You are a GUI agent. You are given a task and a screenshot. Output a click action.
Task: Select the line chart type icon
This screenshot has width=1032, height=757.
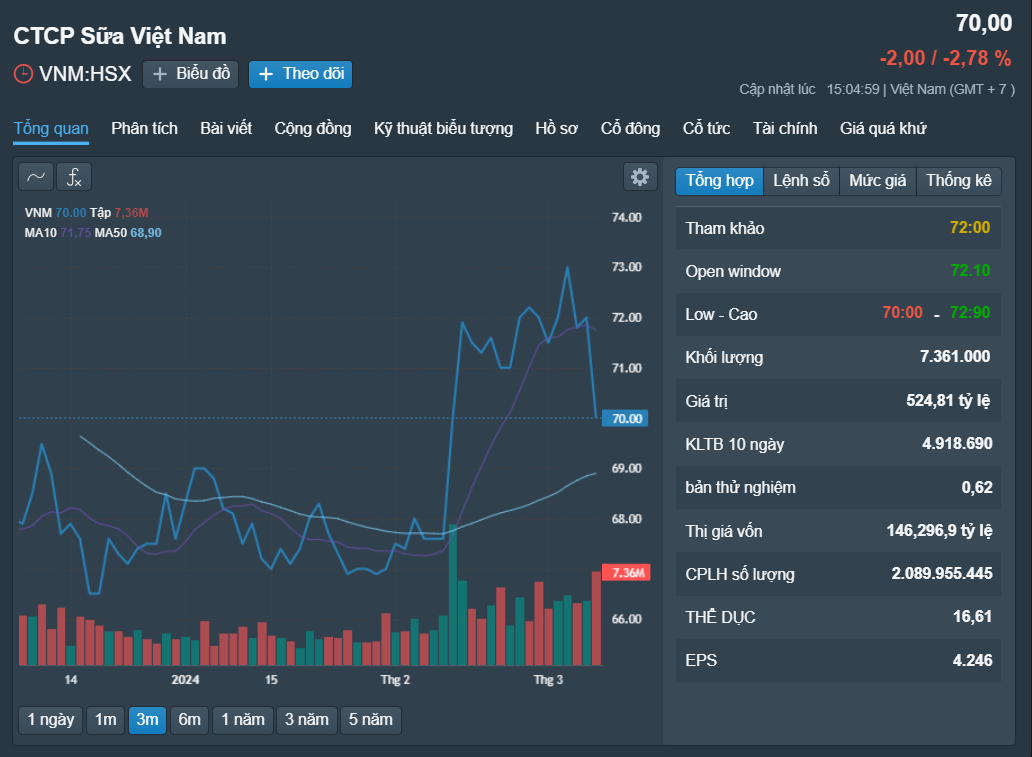(36, 177)
